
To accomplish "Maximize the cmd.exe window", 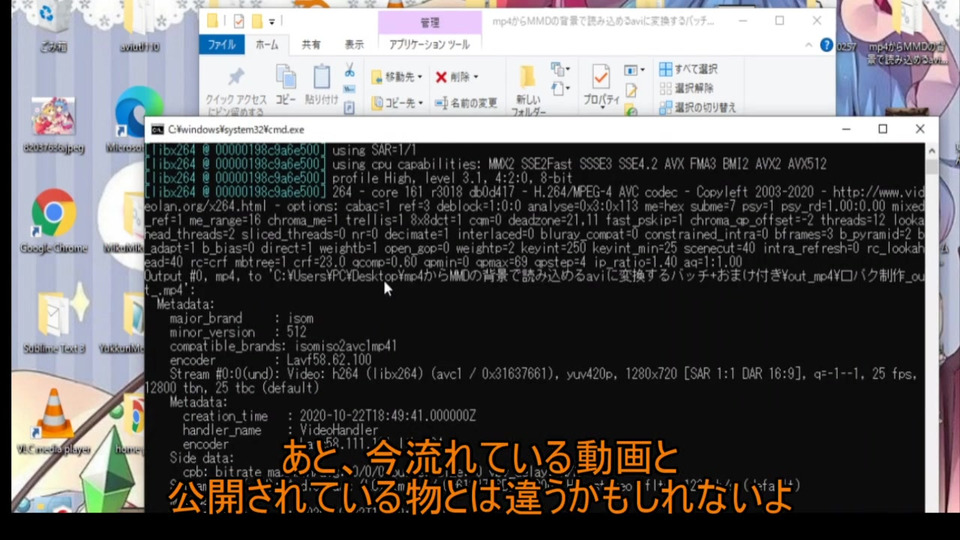I will (x=883, y=129).
